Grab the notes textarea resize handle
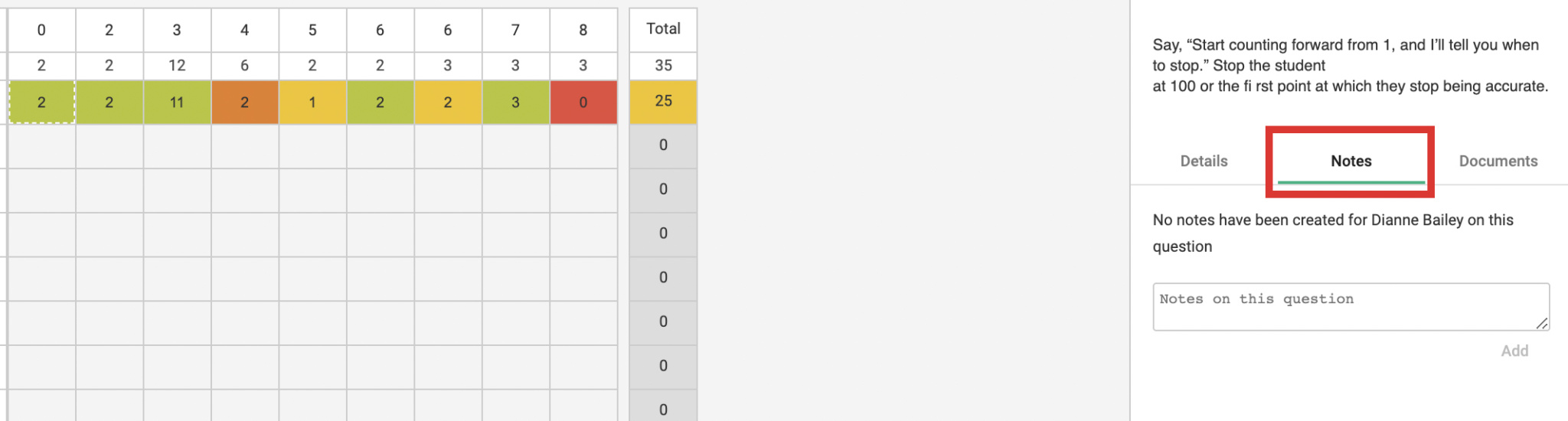This screenshot has height=421, width=1568. click(x=1541, y=323)
